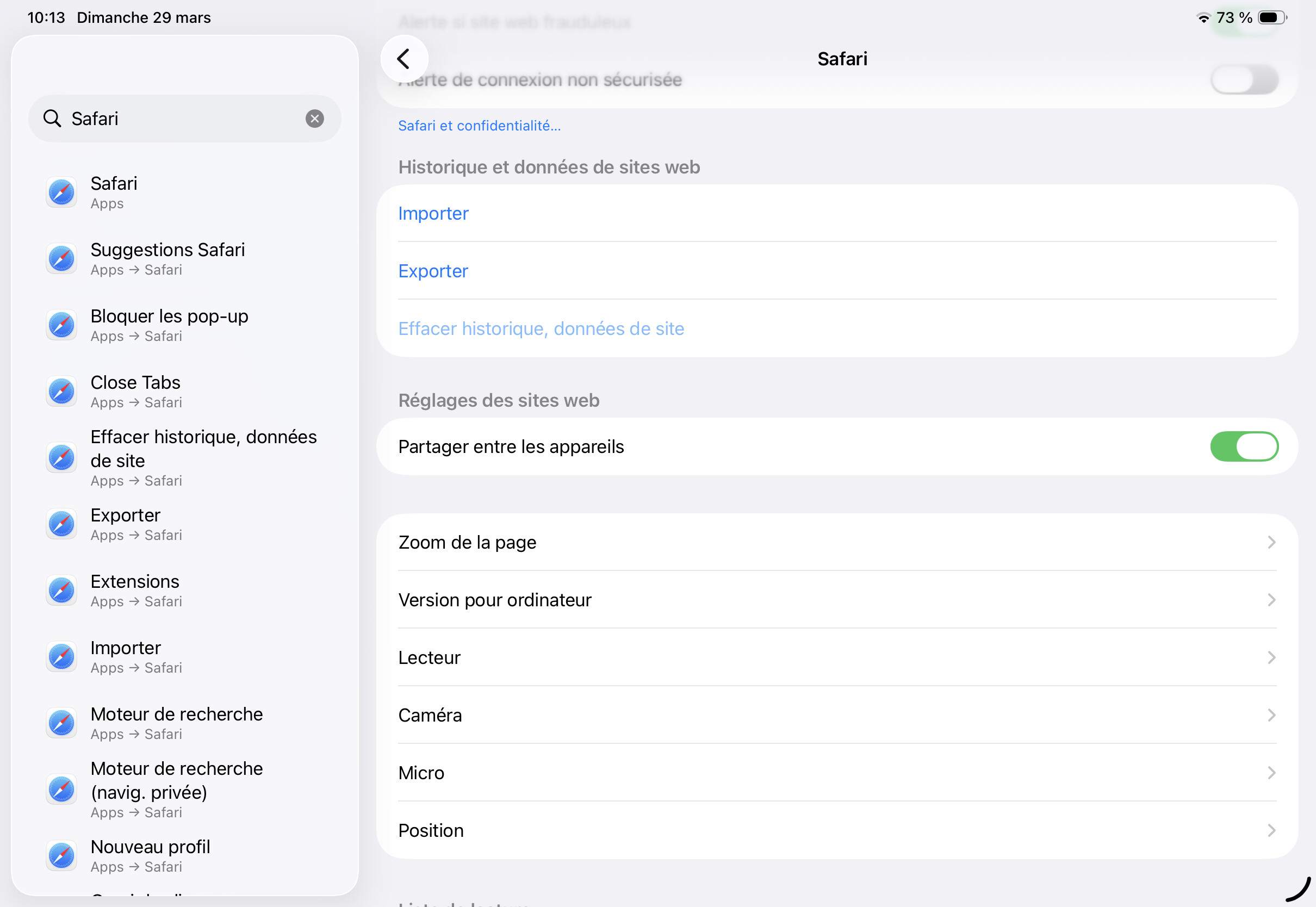Click the Suggestions Safari result icon
Viewport: 1316px width, 907px height.
(x=61, y=259)
